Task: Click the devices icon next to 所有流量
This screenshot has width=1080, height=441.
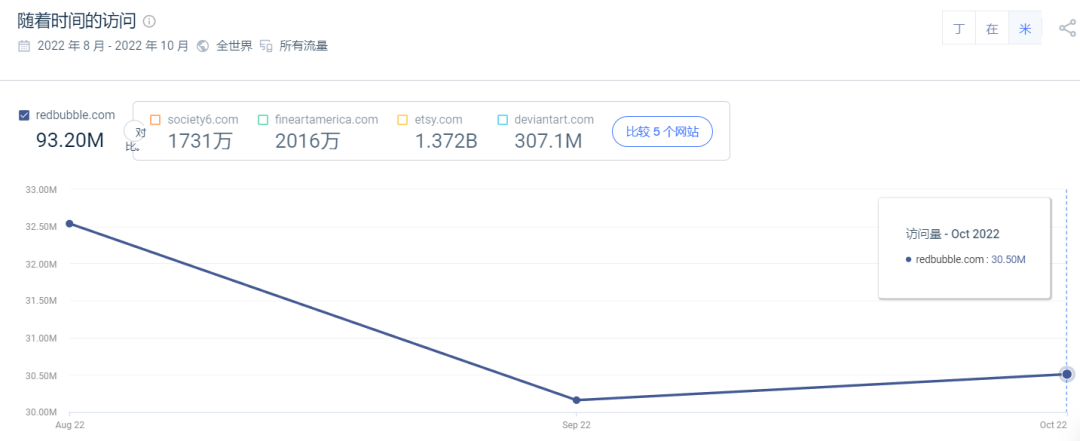Action: click(x=266, y=46)
